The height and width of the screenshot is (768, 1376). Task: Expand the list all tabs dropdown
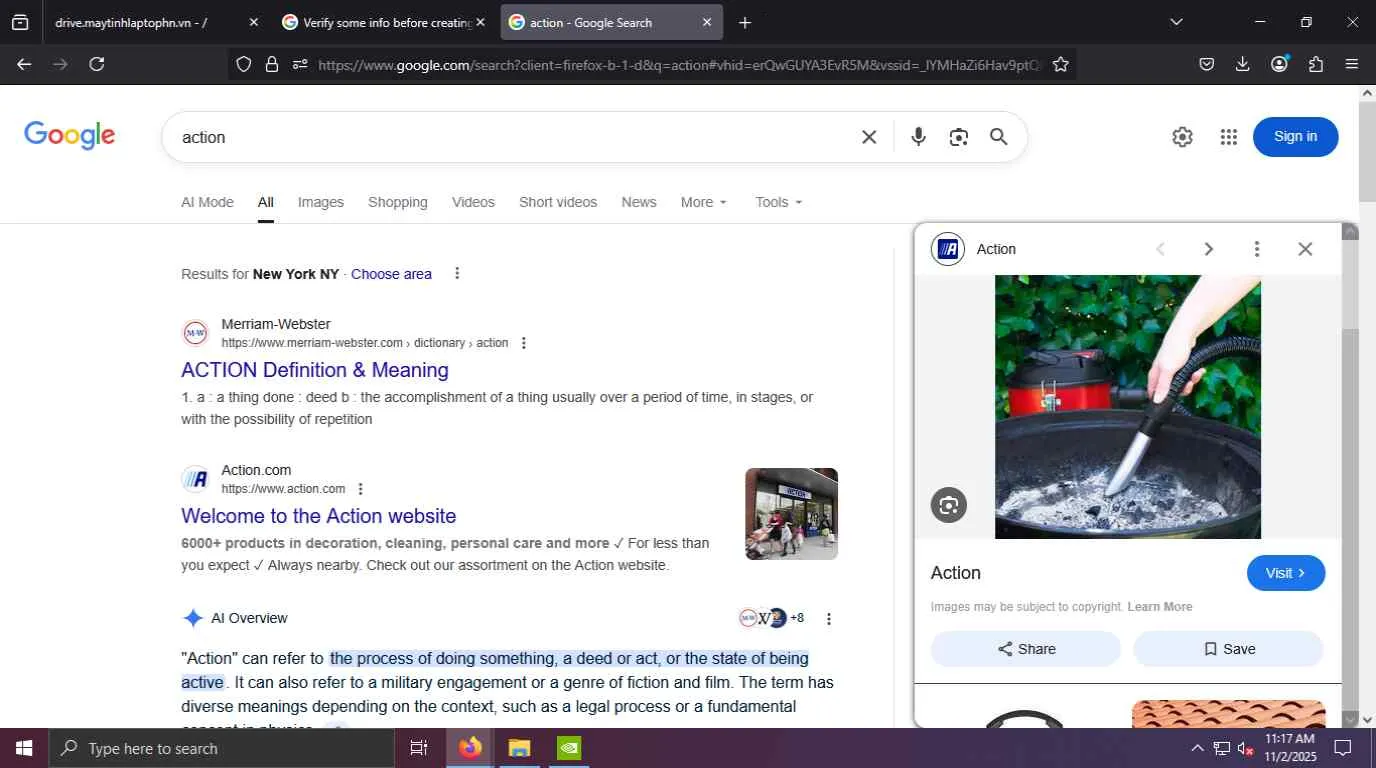[1176, 22]
